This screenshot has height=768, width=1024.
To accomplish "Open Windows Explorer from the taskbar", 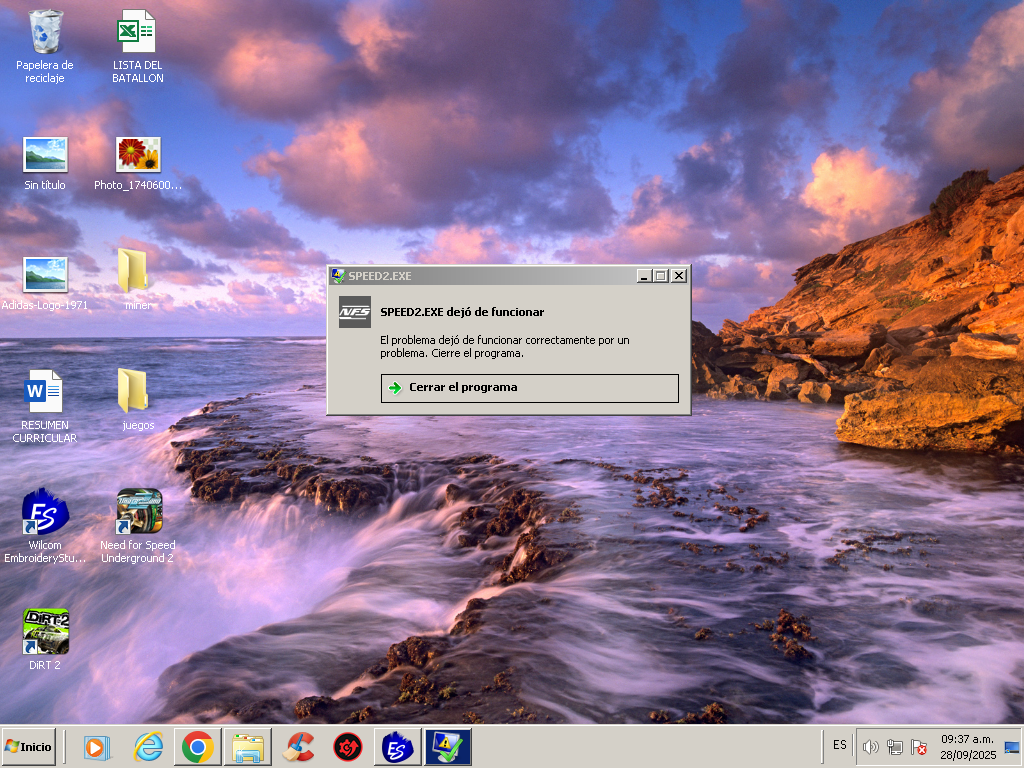I will pyautogui.click(x=248, y=747).
